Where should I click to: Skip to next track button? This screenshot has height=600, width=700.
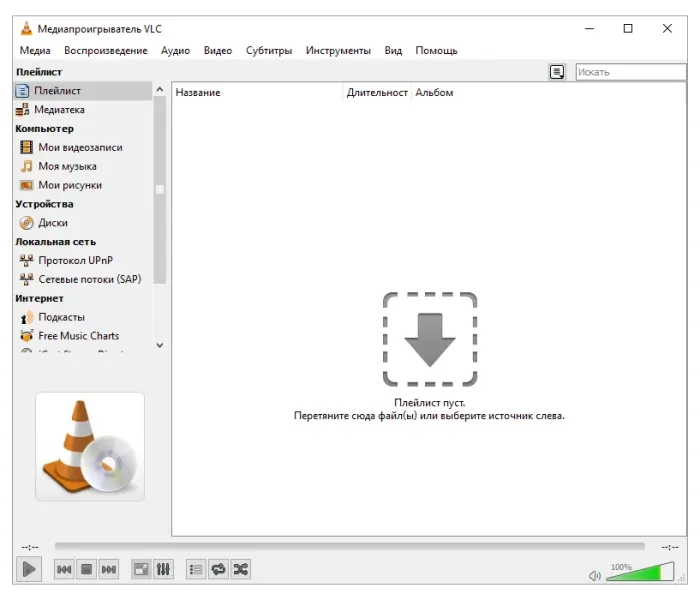[109, 569]
